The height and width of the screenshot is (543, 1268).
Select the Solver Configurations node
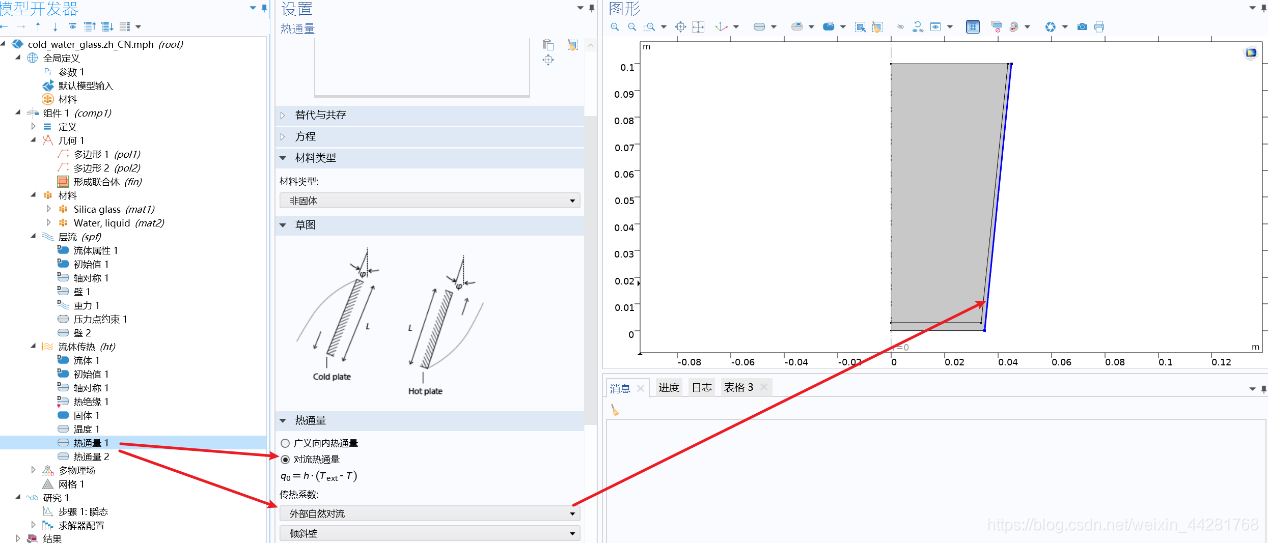[81, 525]
